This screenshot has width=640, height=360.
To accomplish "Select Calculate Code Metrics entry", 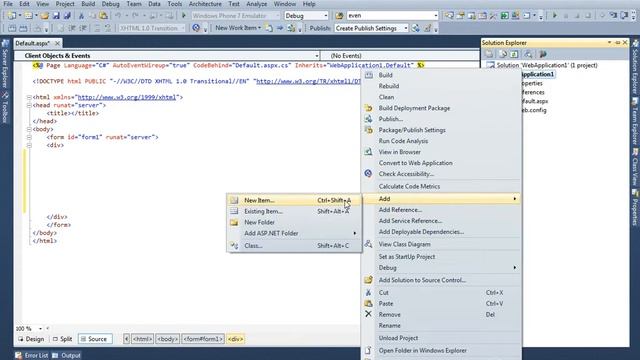I will point(441,186).
